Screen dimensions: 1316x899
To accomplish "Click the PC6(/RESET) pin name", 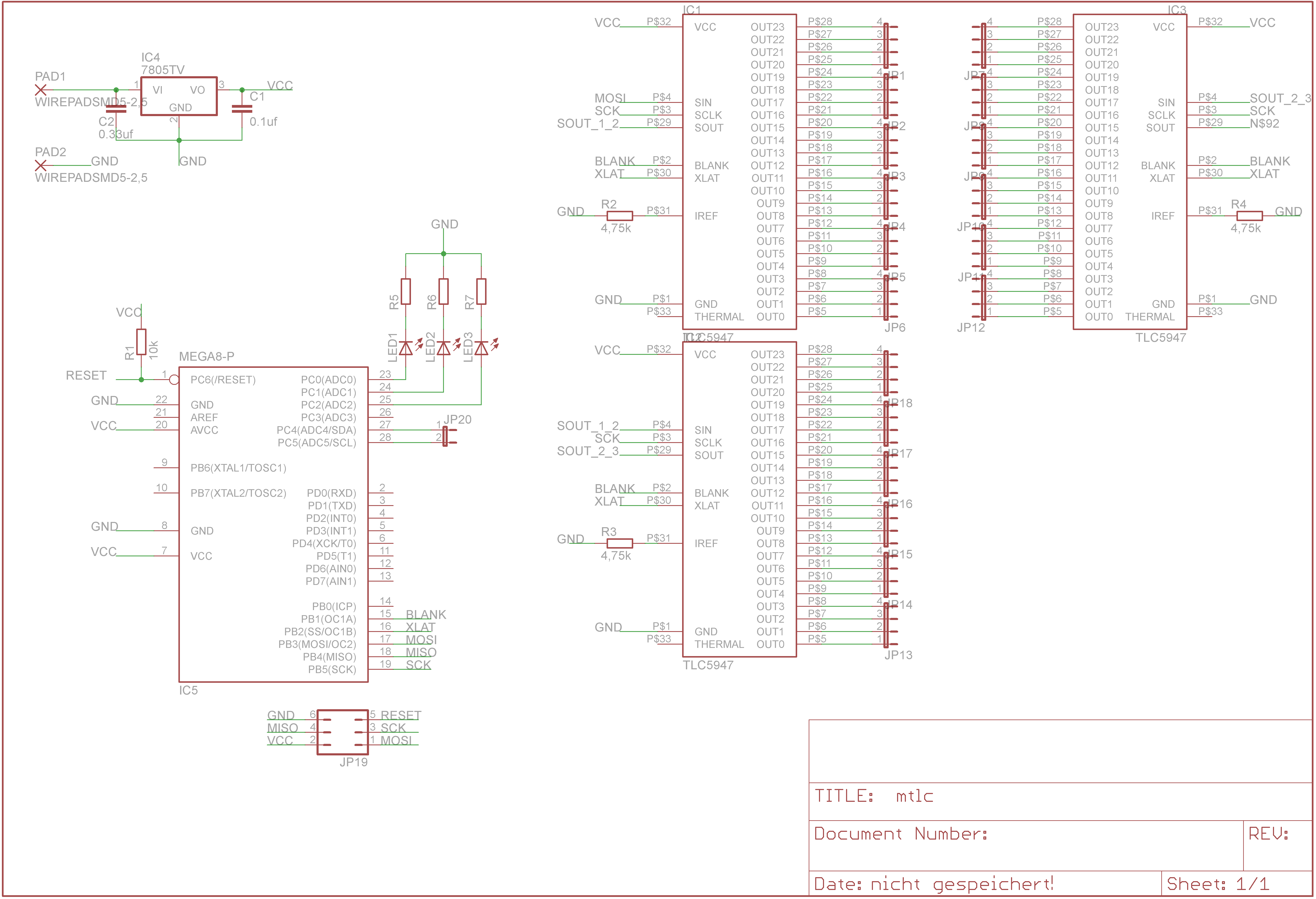I will (x=223, y=380).
